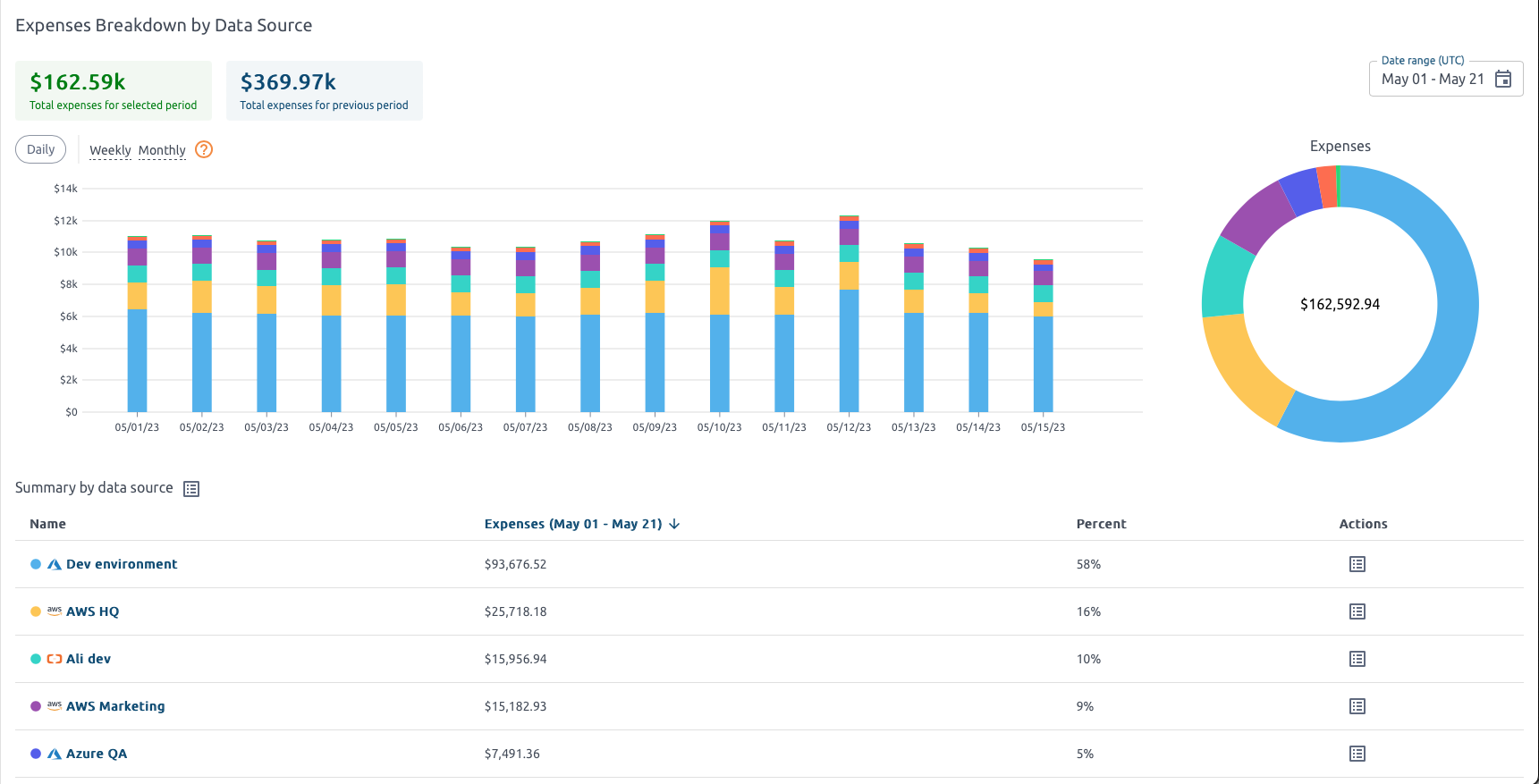The height and width of the screenshot is (784, 1539).
Task: Switch chart to Monthly breakdown
Action: click(x=162, y=150)
